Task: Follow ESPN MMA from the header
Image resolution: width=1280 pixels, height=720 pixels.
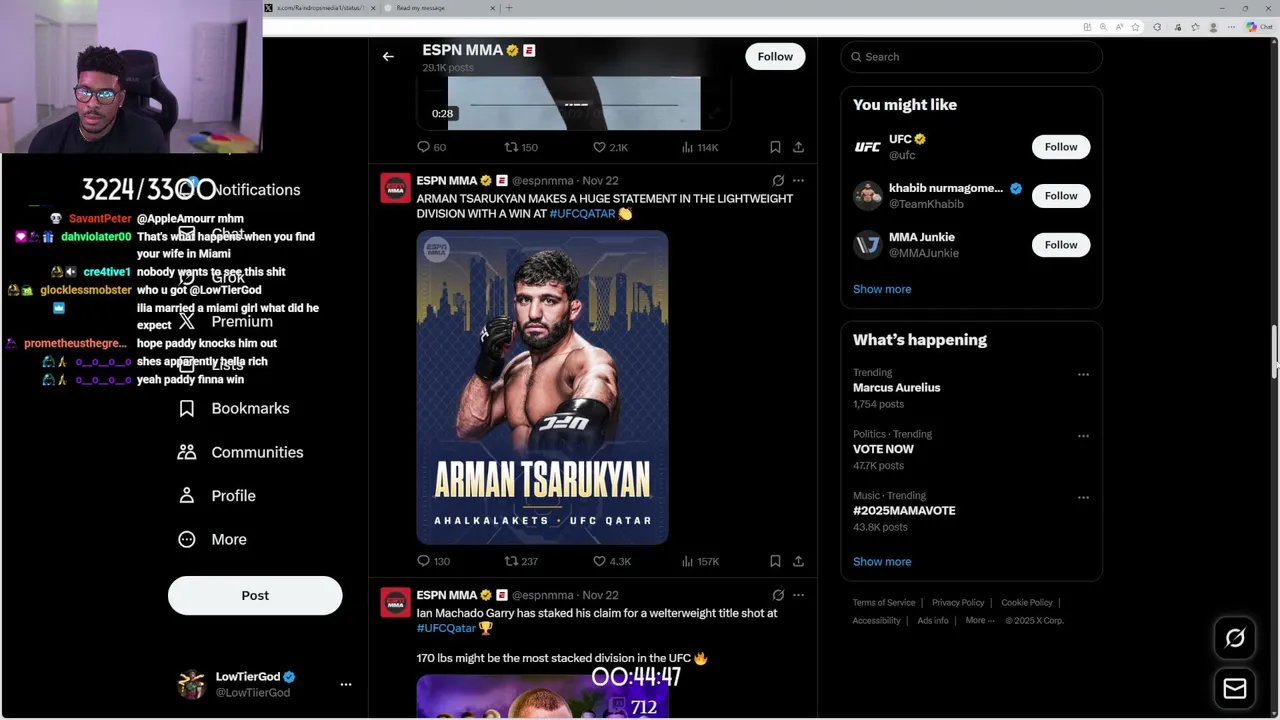Action: point(775,57)
